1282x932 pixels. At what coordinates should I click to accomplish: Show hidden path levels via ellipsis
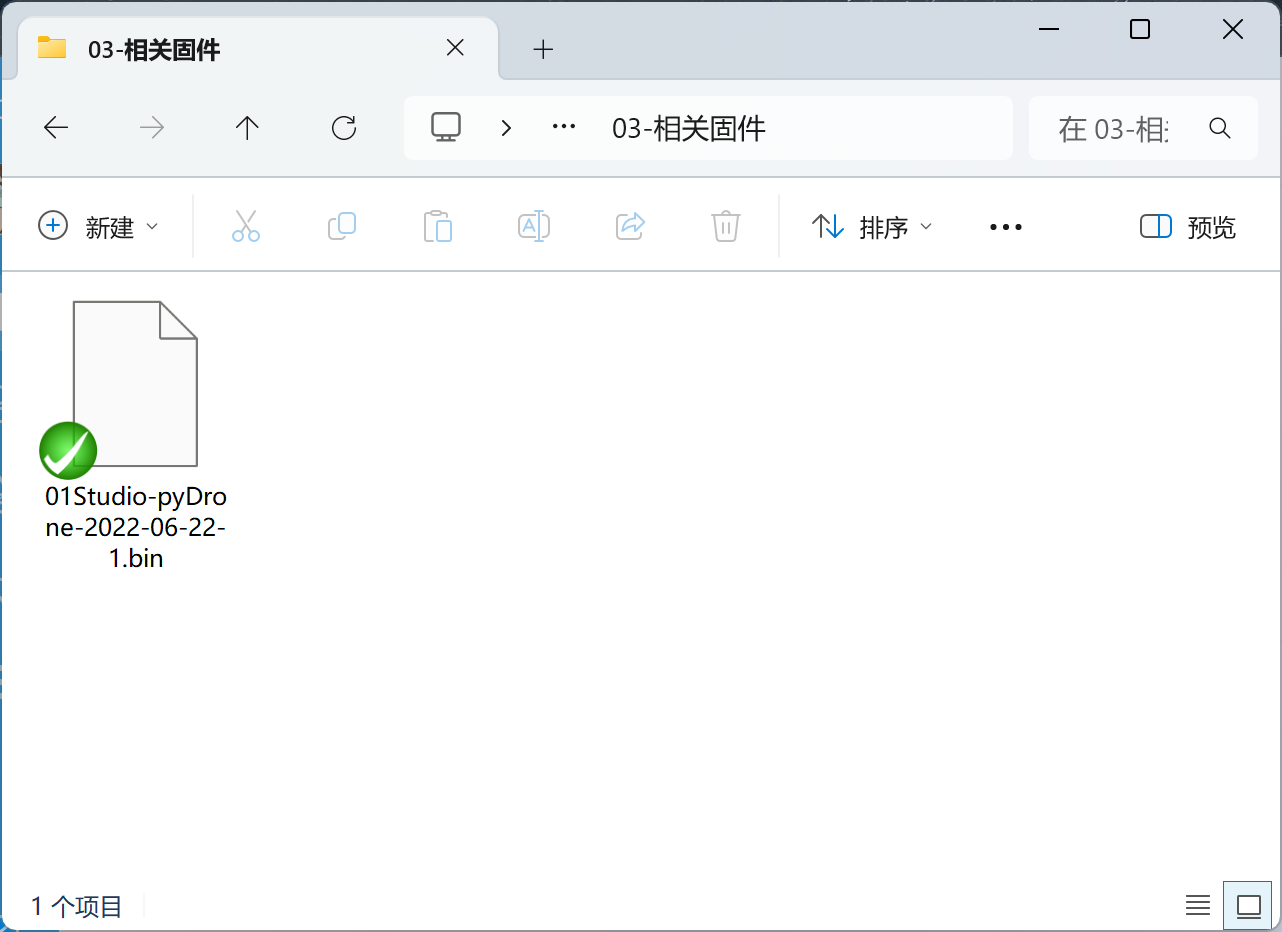(x=565, y=127)
